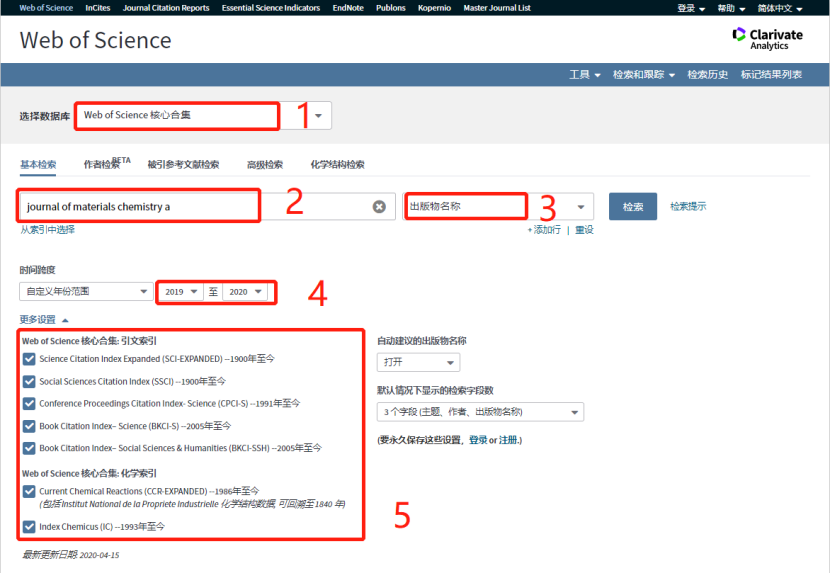Click 从索引中选择 link
Viewport: 830px width, 573px height.
pyautogui.click(x=48, y=230)
